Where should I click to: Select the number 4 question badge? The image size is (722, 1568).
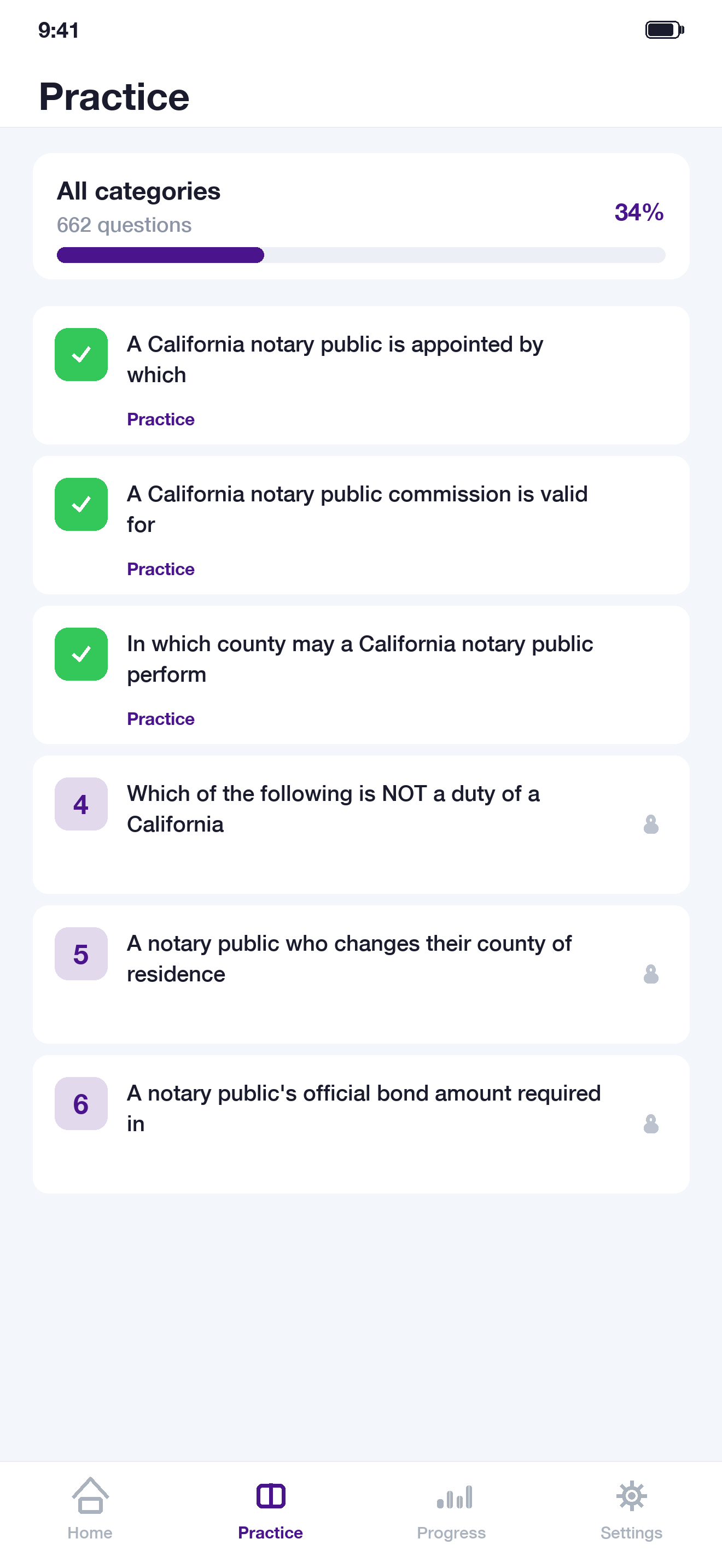click(81, 804)
